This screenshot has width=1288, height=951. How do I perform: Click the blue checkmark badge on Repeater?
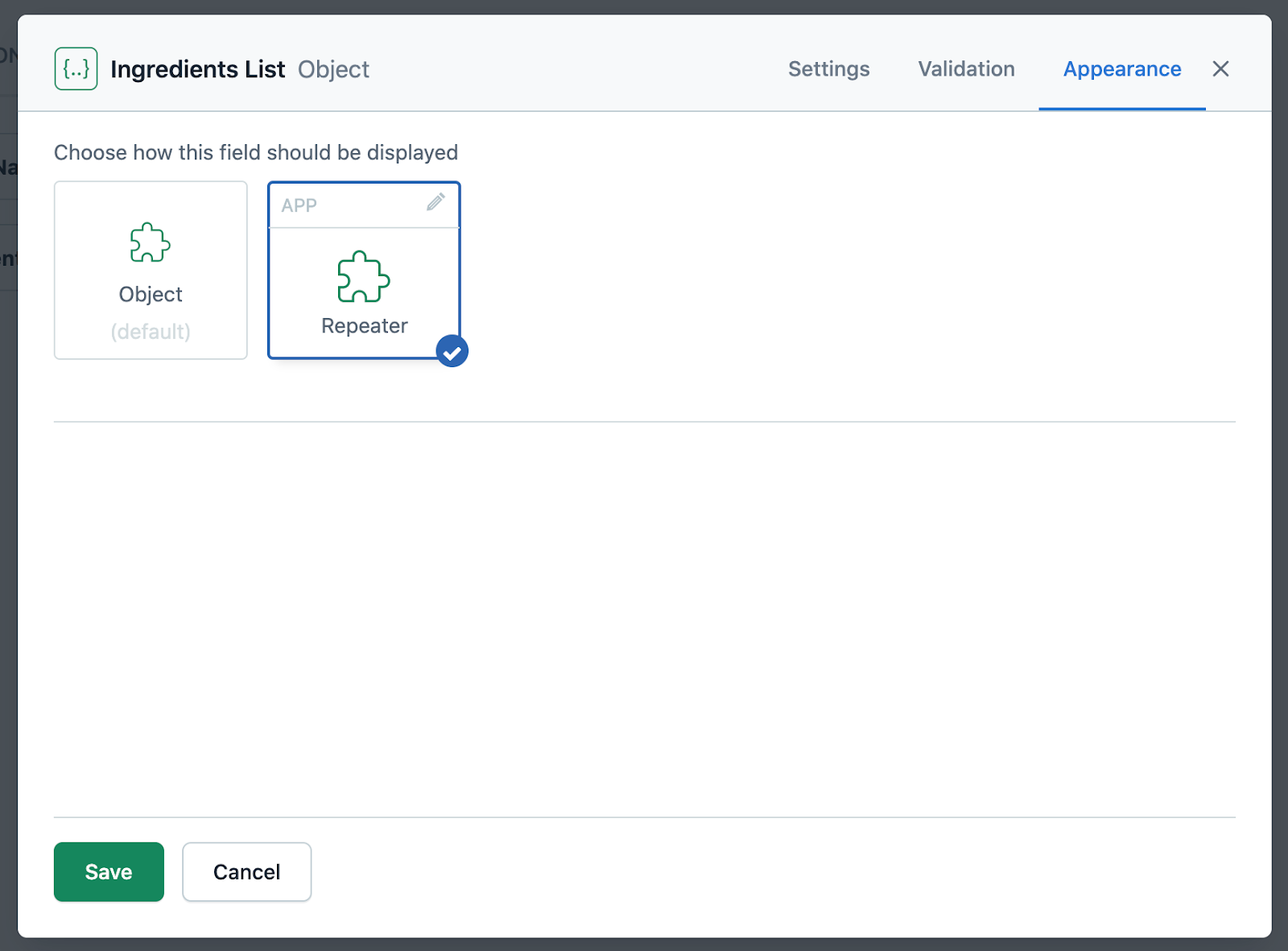click(452, 350)
